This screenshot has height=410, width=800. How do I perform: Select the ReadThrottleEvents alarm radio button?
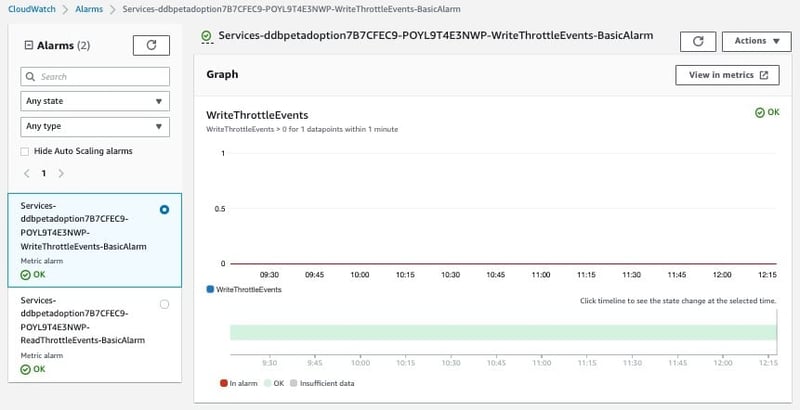(164, 304)
